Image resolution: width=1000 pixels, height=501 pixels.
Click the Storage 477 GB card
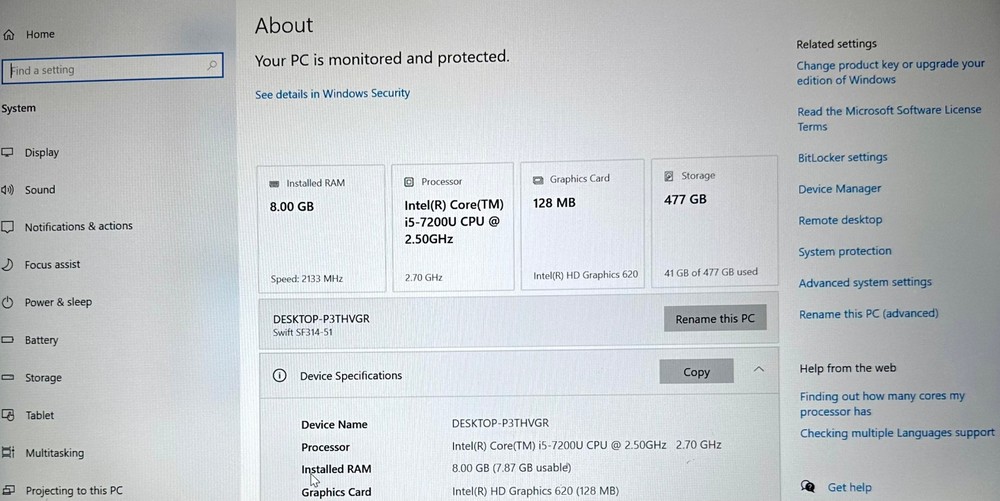click(714, 222)
